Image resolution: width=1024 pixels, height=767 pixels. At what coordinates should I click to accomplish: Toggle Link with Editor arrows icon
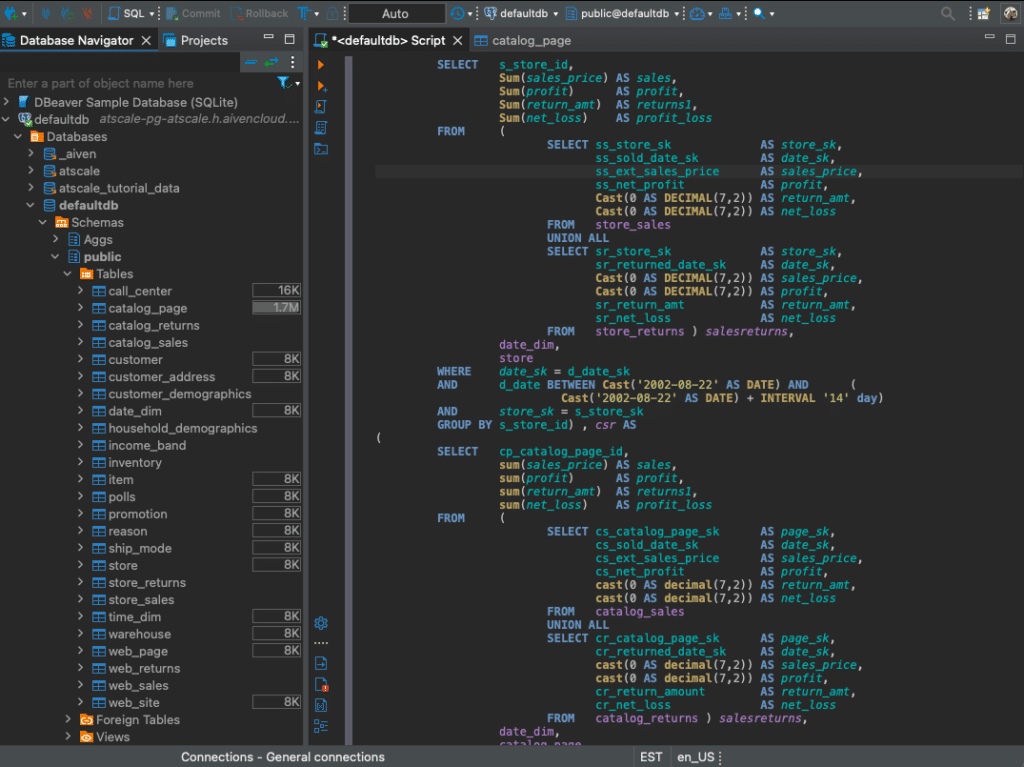[x=272, y=62]
